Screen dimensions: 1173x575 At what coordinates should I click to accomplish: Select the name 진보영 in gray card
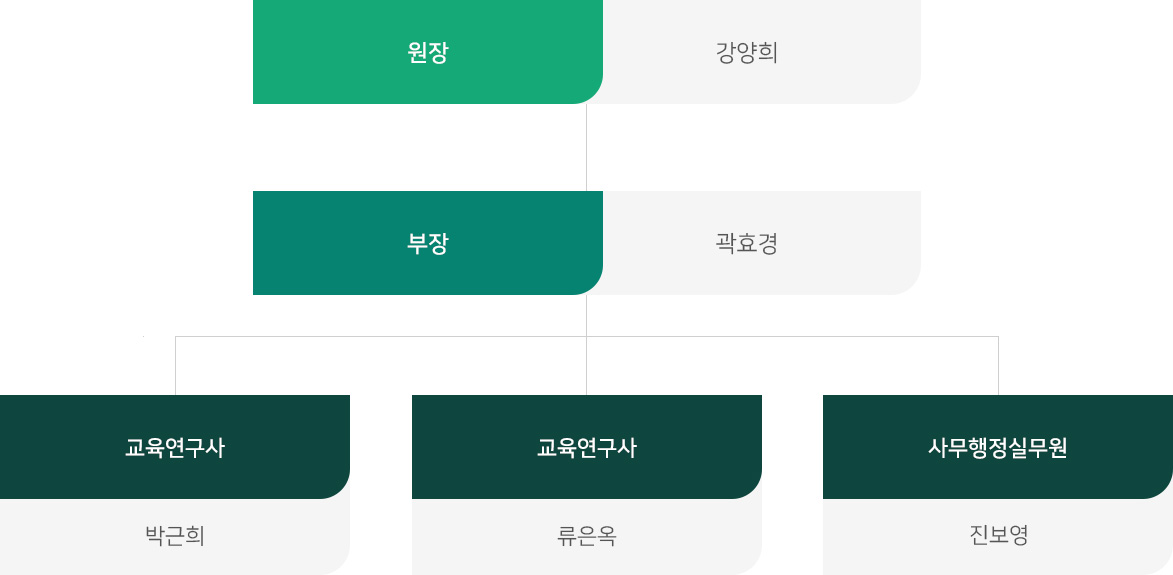(999, 535)
